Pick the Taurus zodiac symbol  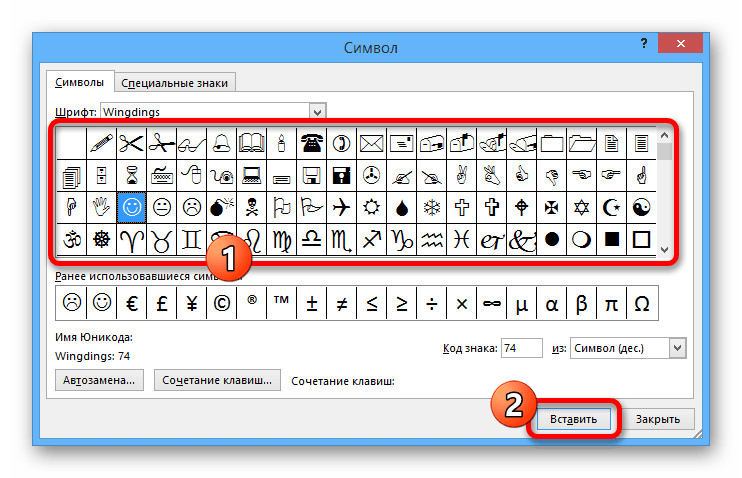161,239
